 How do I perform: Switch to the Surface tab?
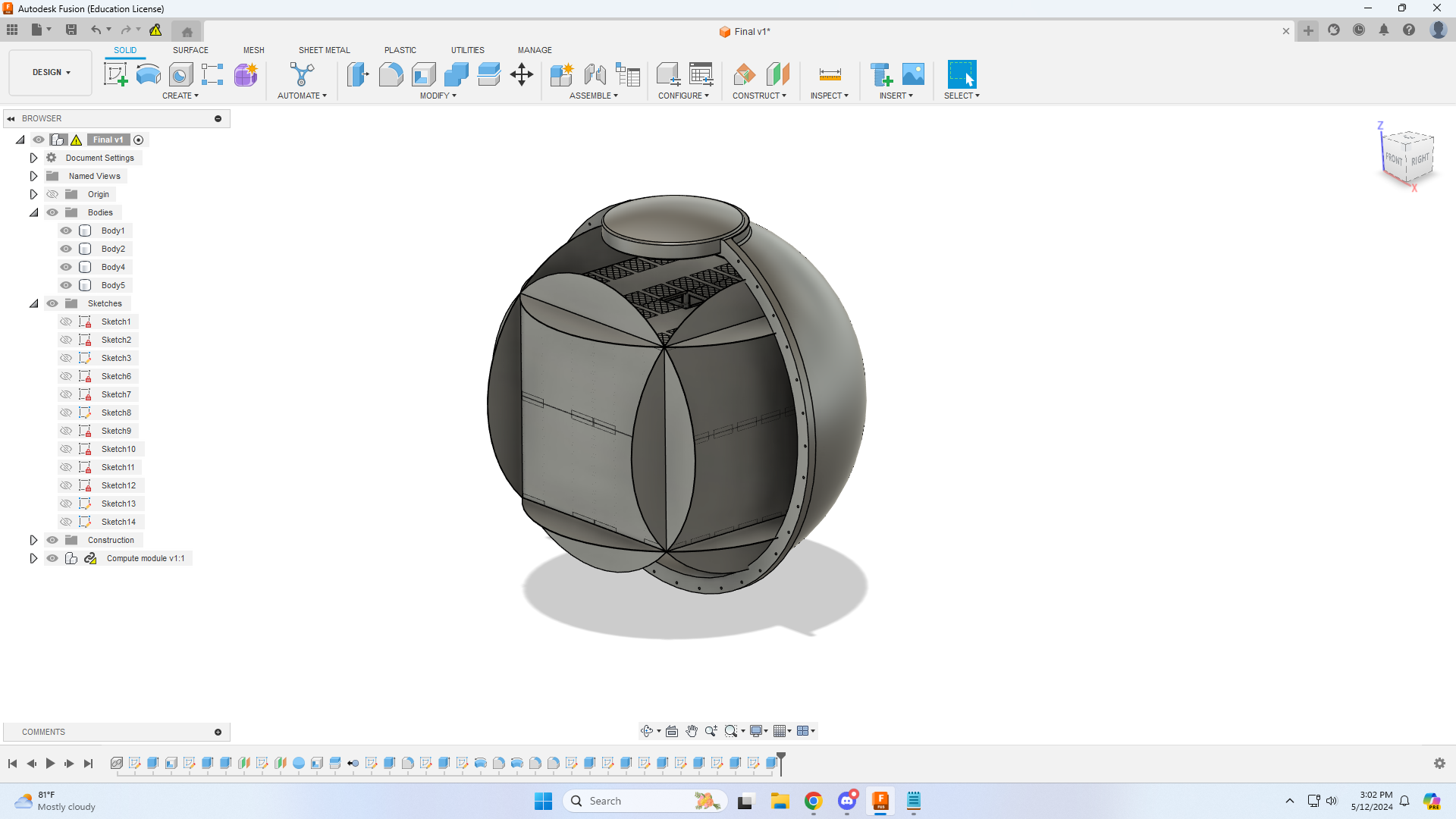point(190,50)
